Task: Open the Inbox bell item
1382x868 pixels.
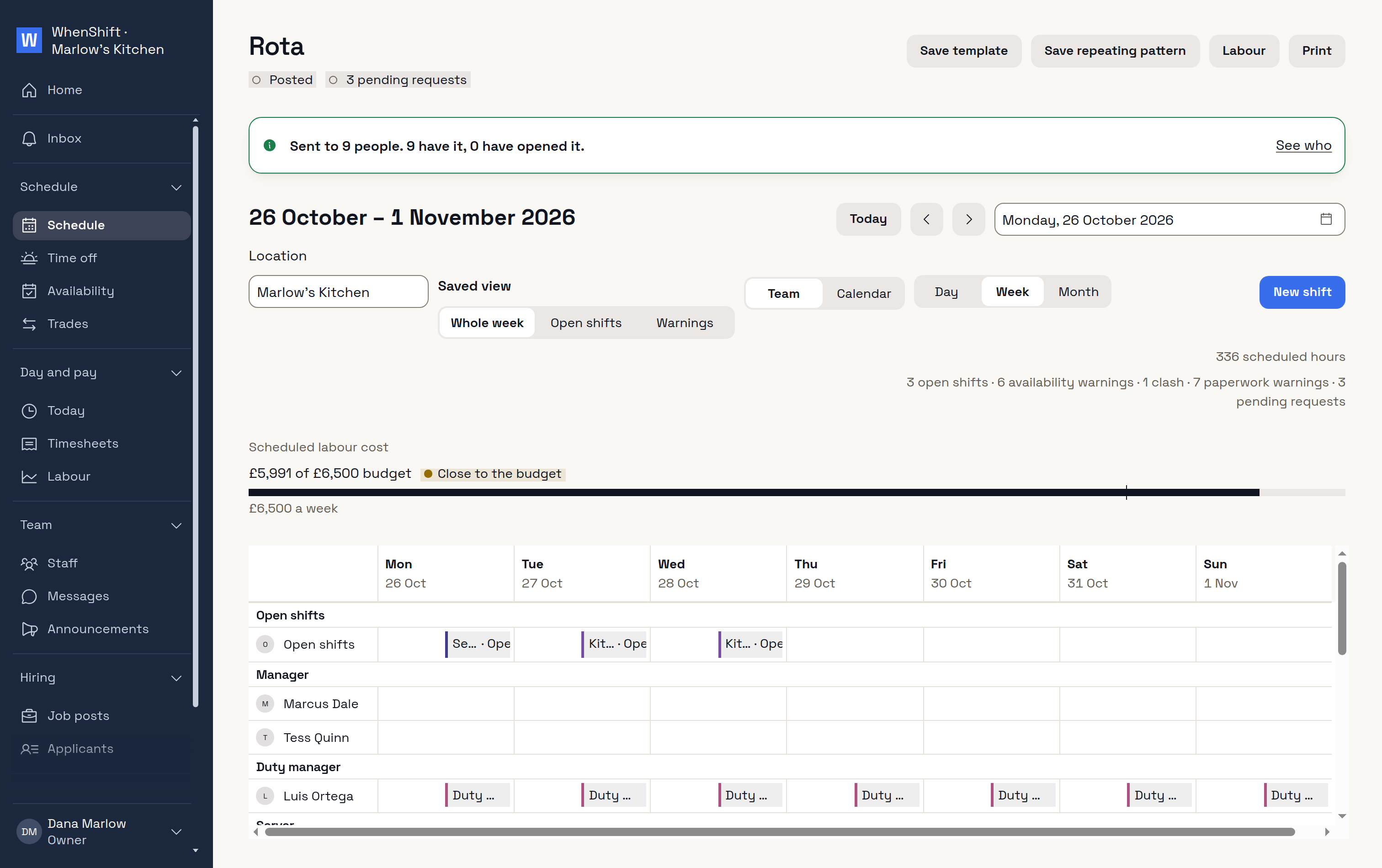Action: (x=102, y=138)
